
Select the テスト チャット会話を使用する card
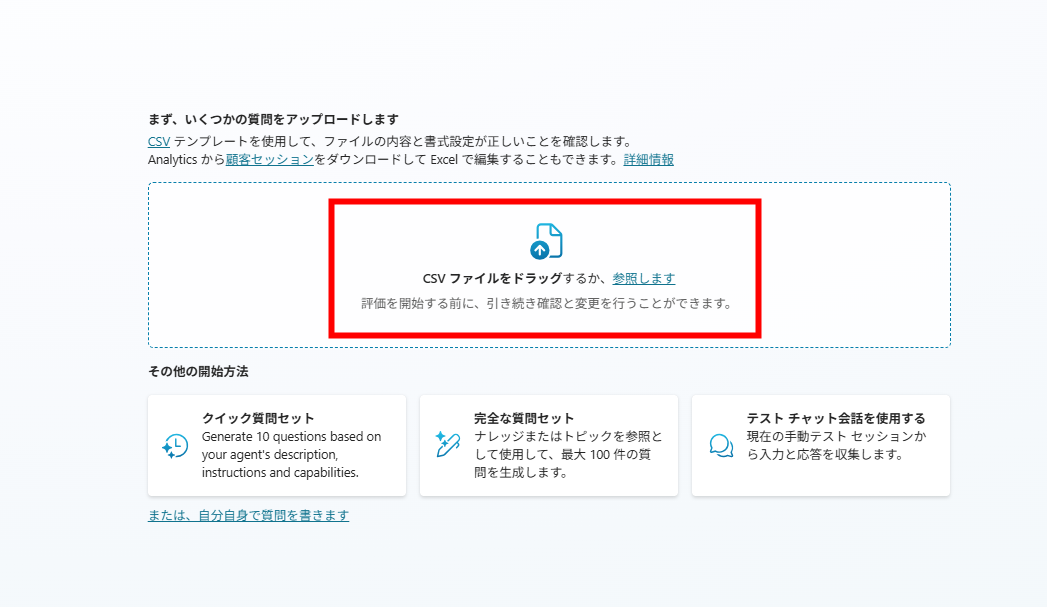pyautogui.click(x=821, y=445)
